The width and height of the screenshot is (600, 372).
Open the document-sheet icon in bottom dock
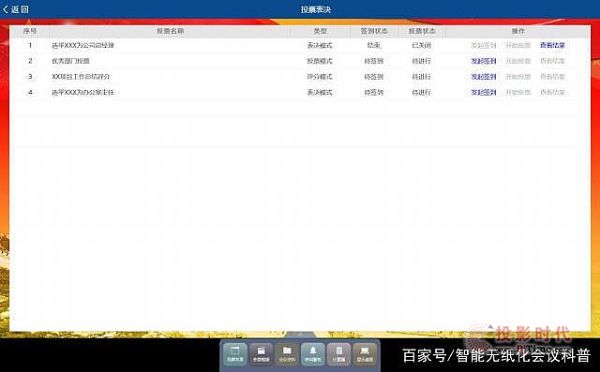[x=339, y=354]
